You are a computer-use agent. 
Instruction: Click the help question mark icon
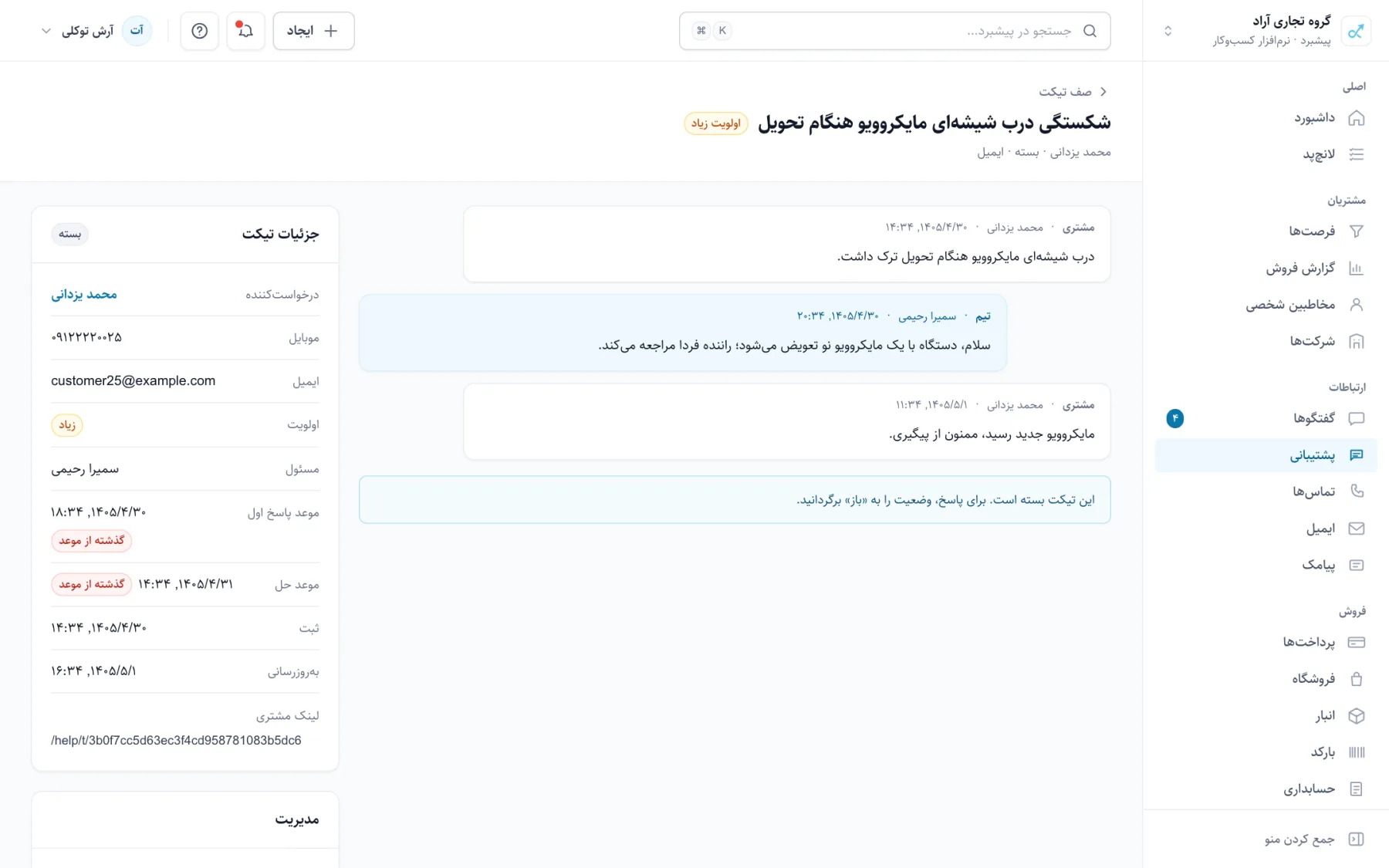199,31
